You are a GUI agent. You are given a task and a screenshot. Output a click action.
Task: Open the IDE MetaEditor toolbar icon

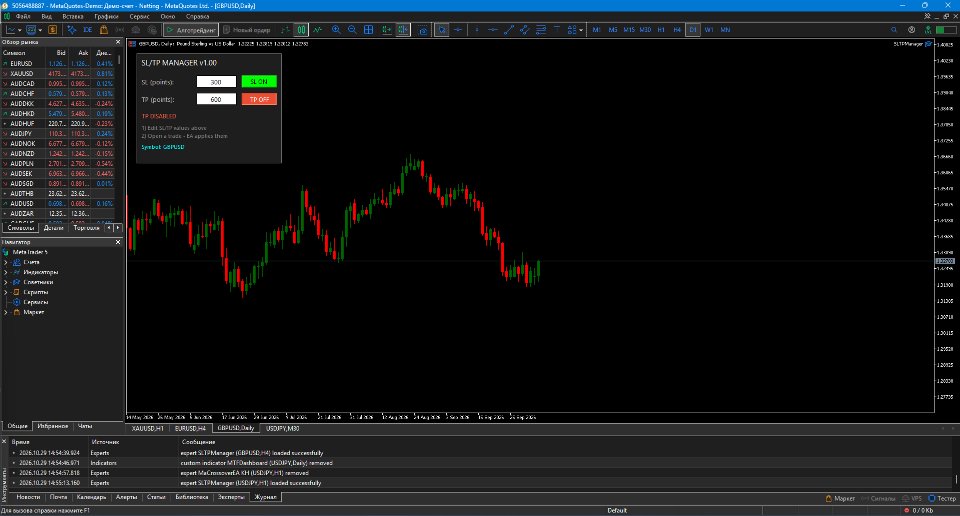click(88, 29)
